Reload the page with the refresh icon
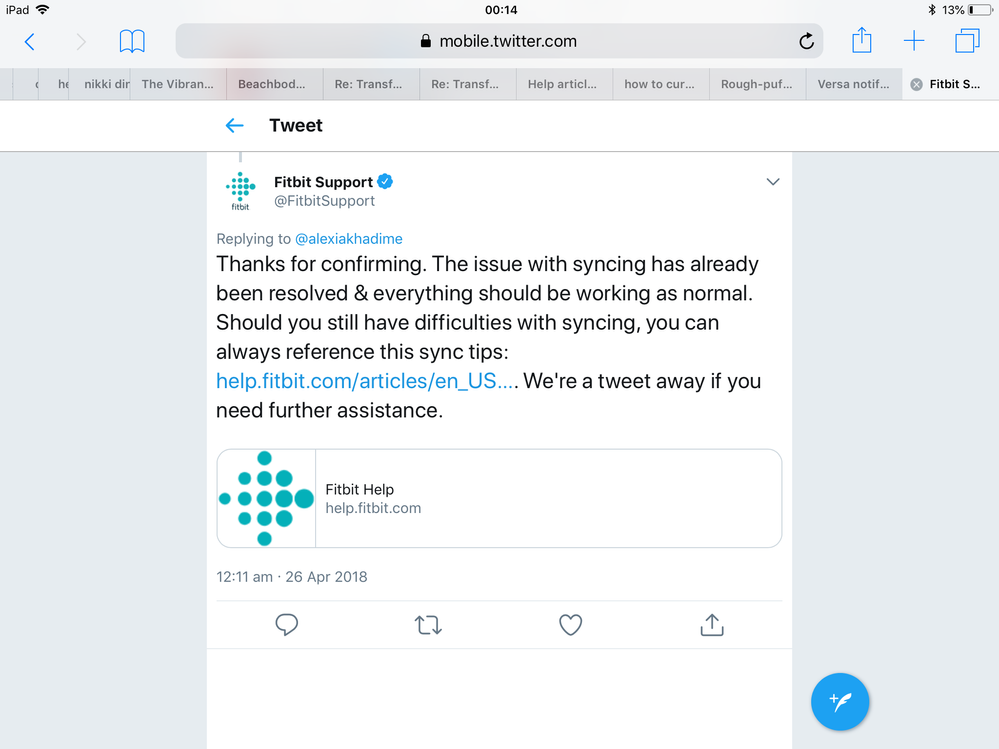 coord(806,42)
